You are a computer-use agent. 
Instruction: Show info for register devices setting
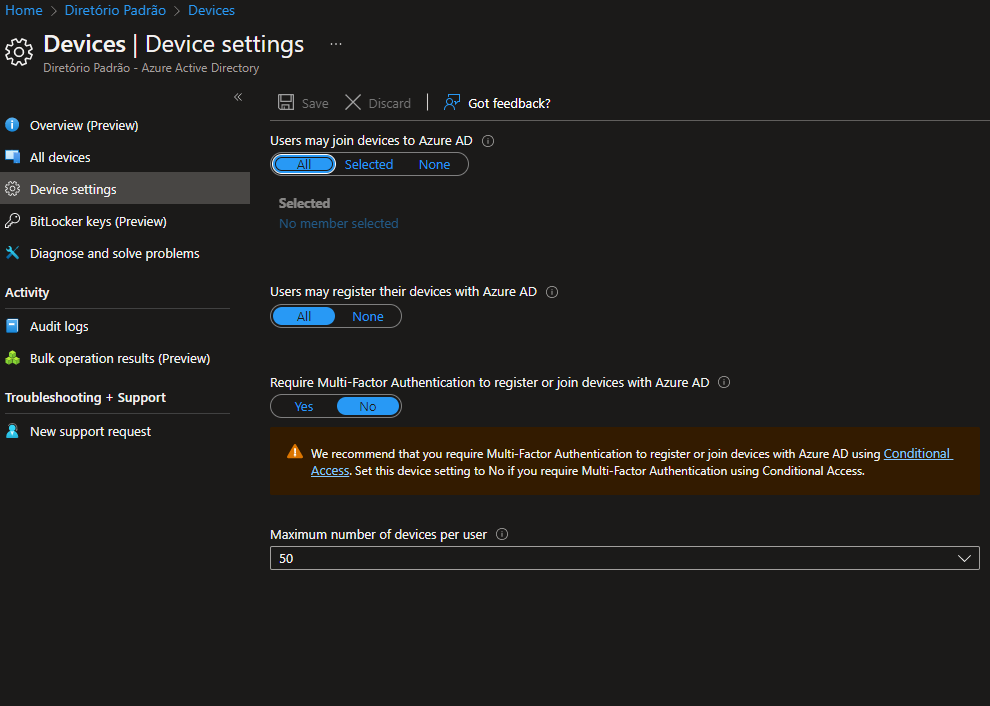552,292
